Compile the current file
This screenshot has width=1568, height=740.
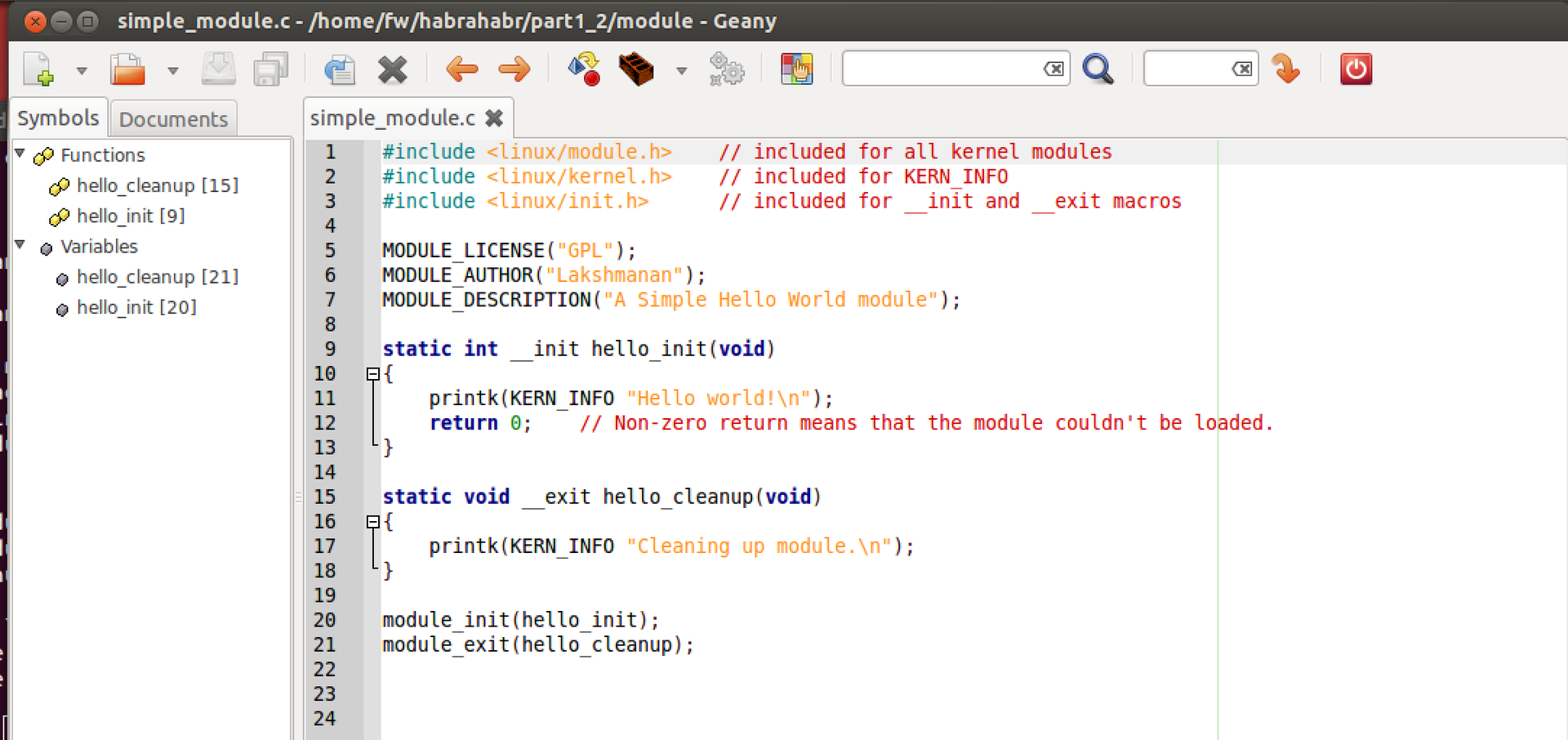[x=584, y=69]
